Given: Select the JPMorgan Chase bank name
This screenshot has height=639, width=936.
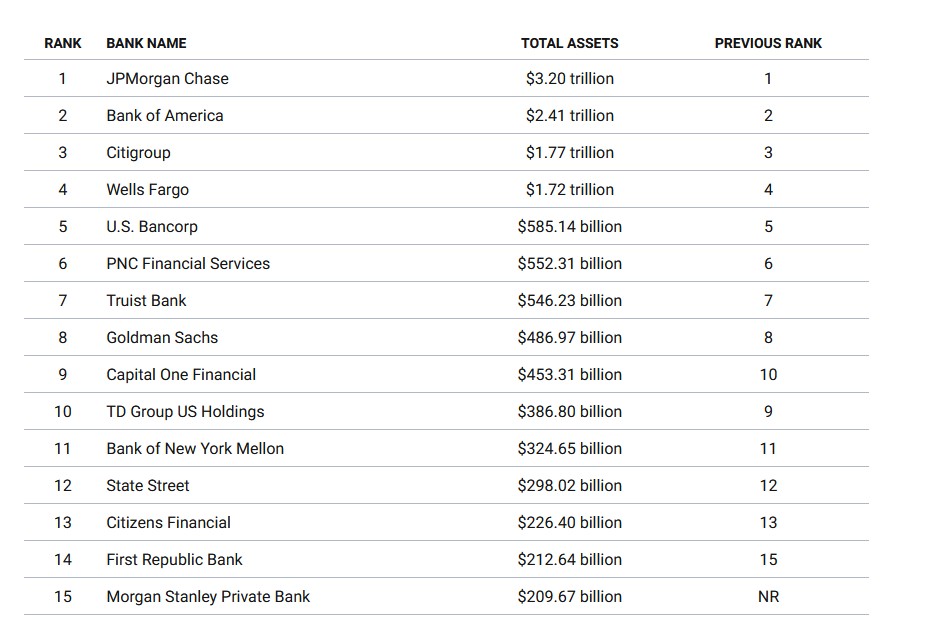Looking at the screenshot, I should pyautogui.click(x=167, y=79).
